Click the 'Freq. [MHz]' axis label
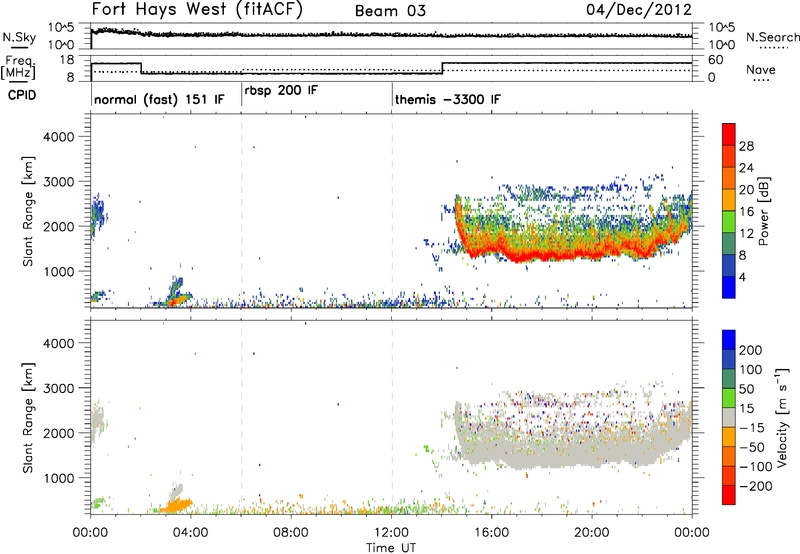This screenshot has height=554, width=800. 19,67
